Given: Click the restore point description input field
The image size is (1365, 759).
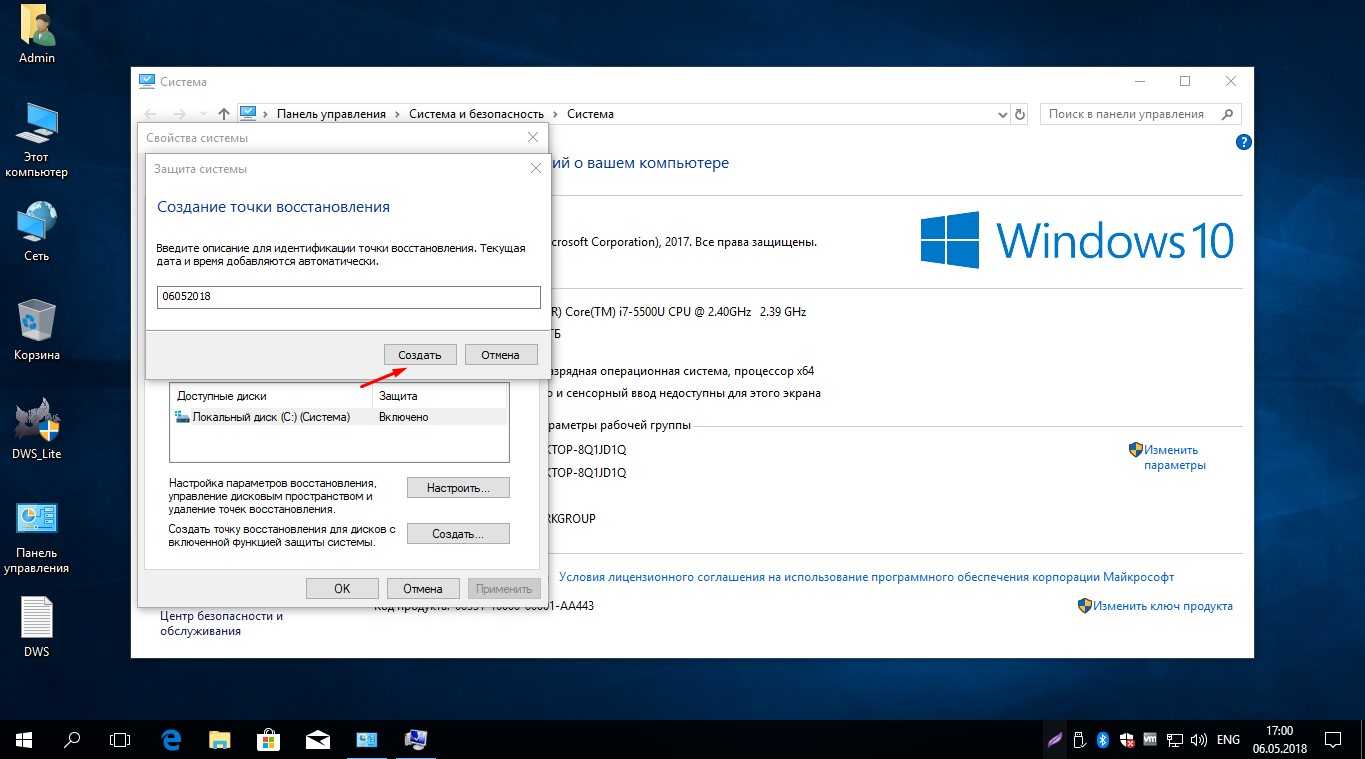Looking at the screenshot, I should tap(349, 297).
